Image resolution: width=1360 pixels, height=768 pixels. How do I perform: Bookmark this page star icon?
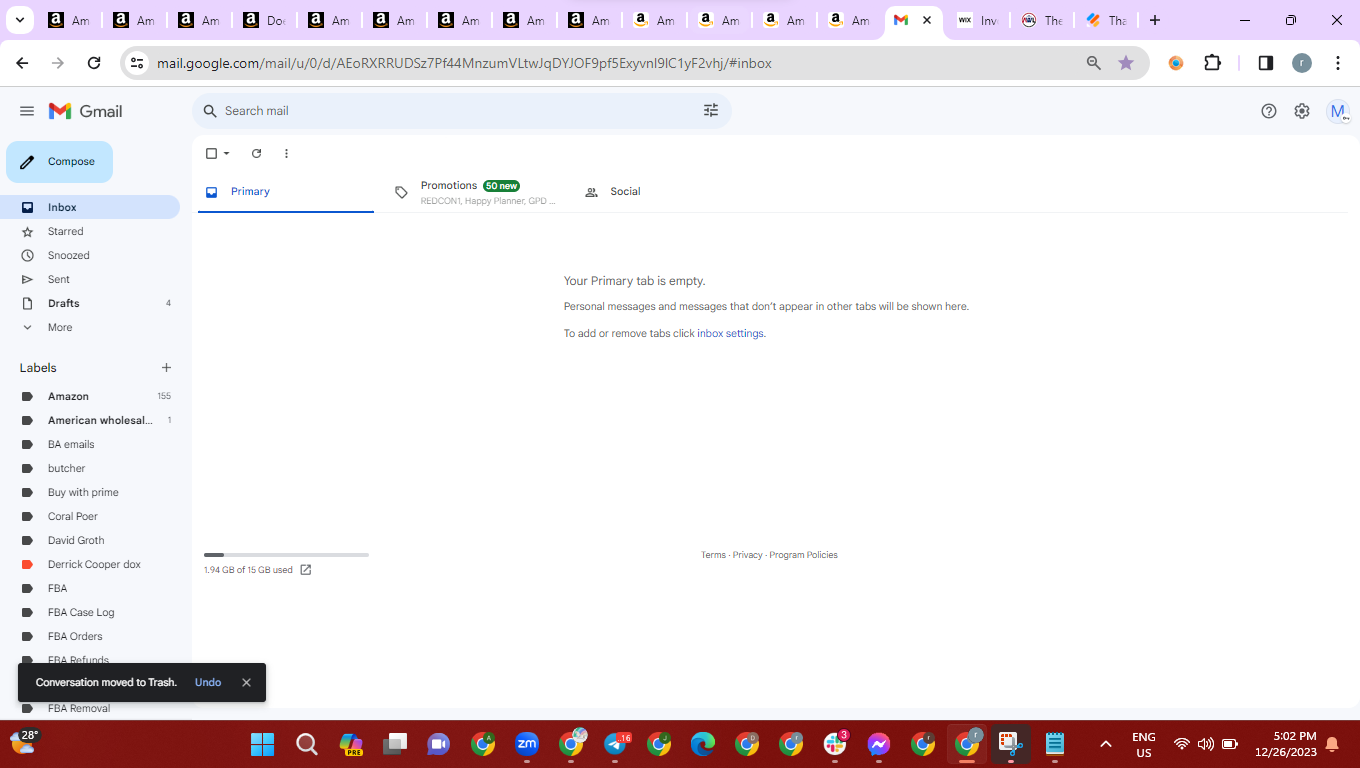click(1126, 63)
